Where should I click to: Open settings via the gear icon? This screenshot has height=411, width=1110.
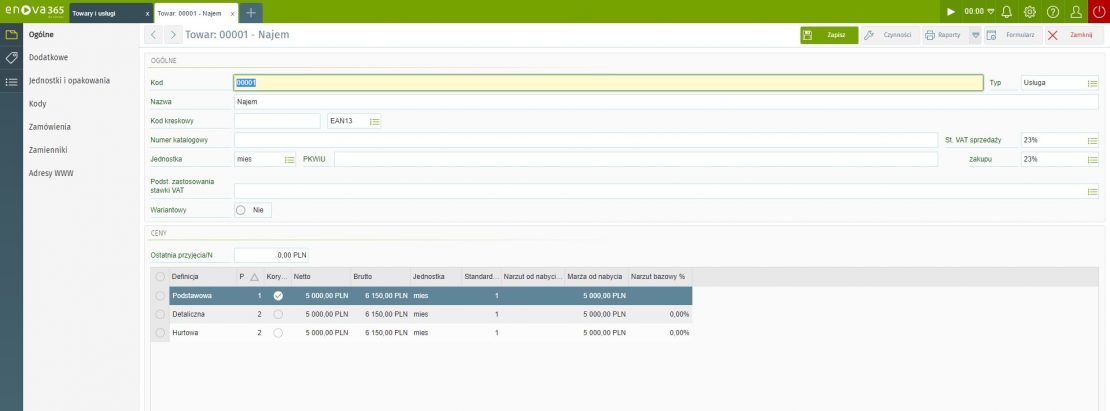click(x=1030, y=11)
